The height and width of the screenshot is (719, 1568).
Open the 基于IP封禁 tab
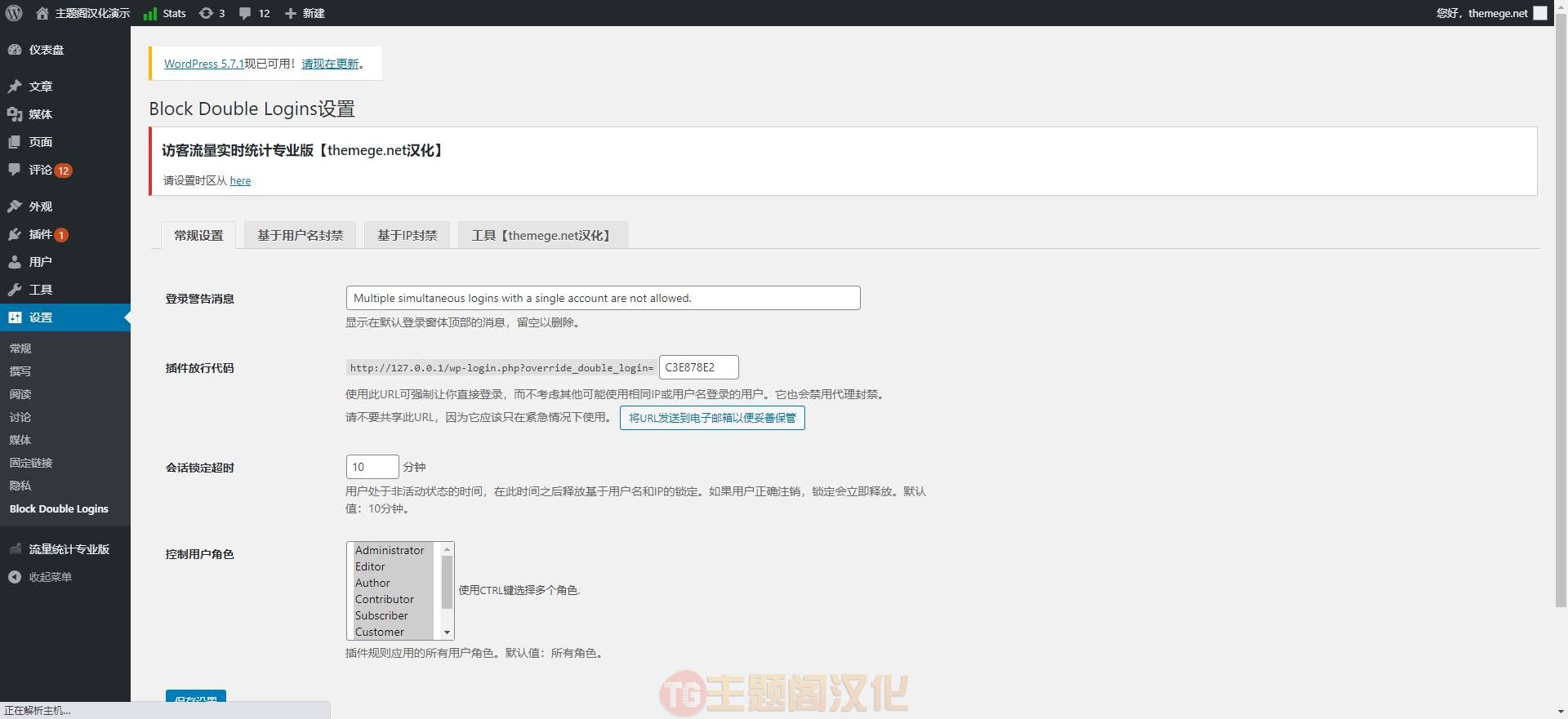click(408, 235)
